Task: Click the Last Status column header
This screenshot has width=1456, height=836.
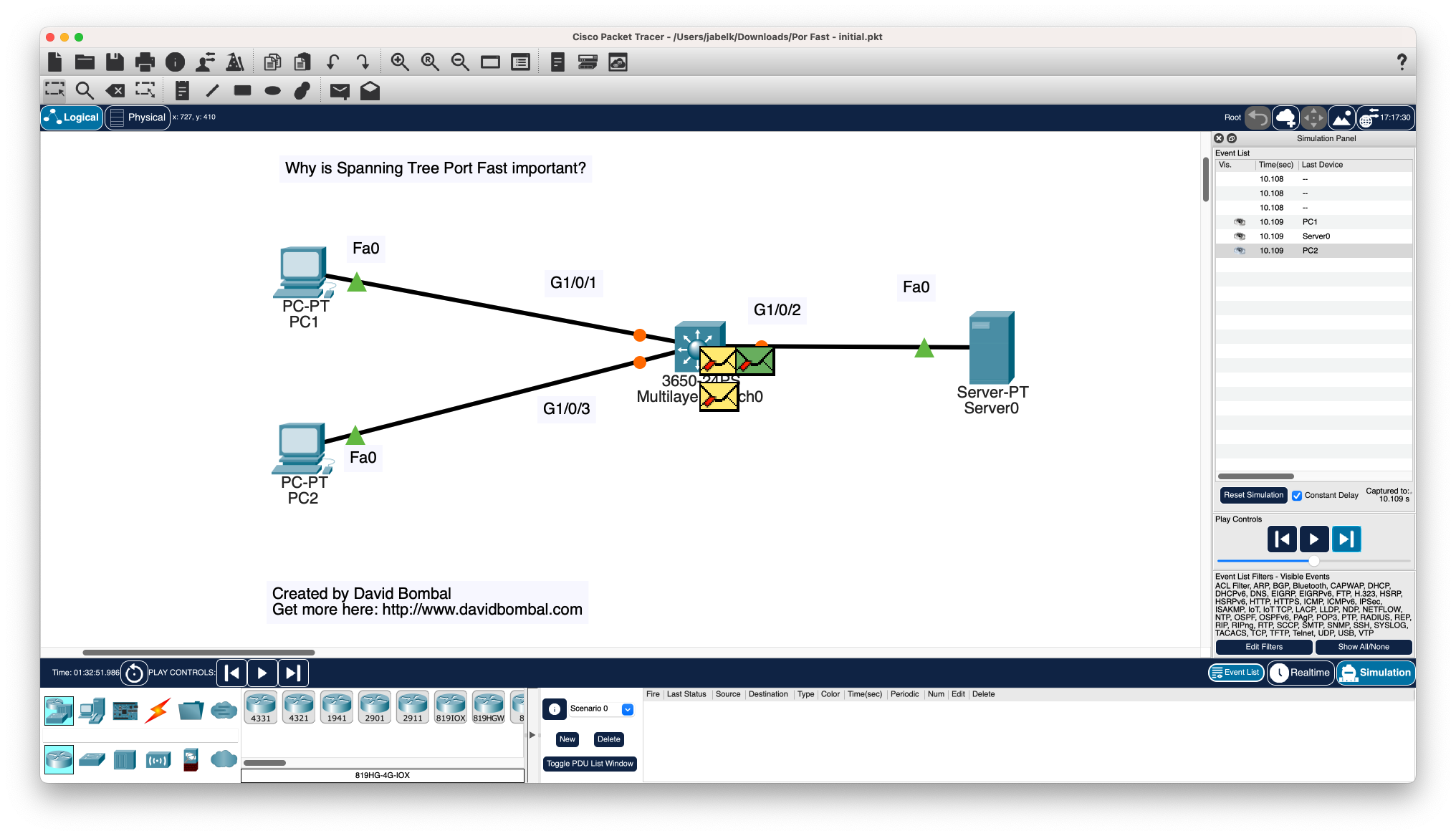Action: coord(686,694)
